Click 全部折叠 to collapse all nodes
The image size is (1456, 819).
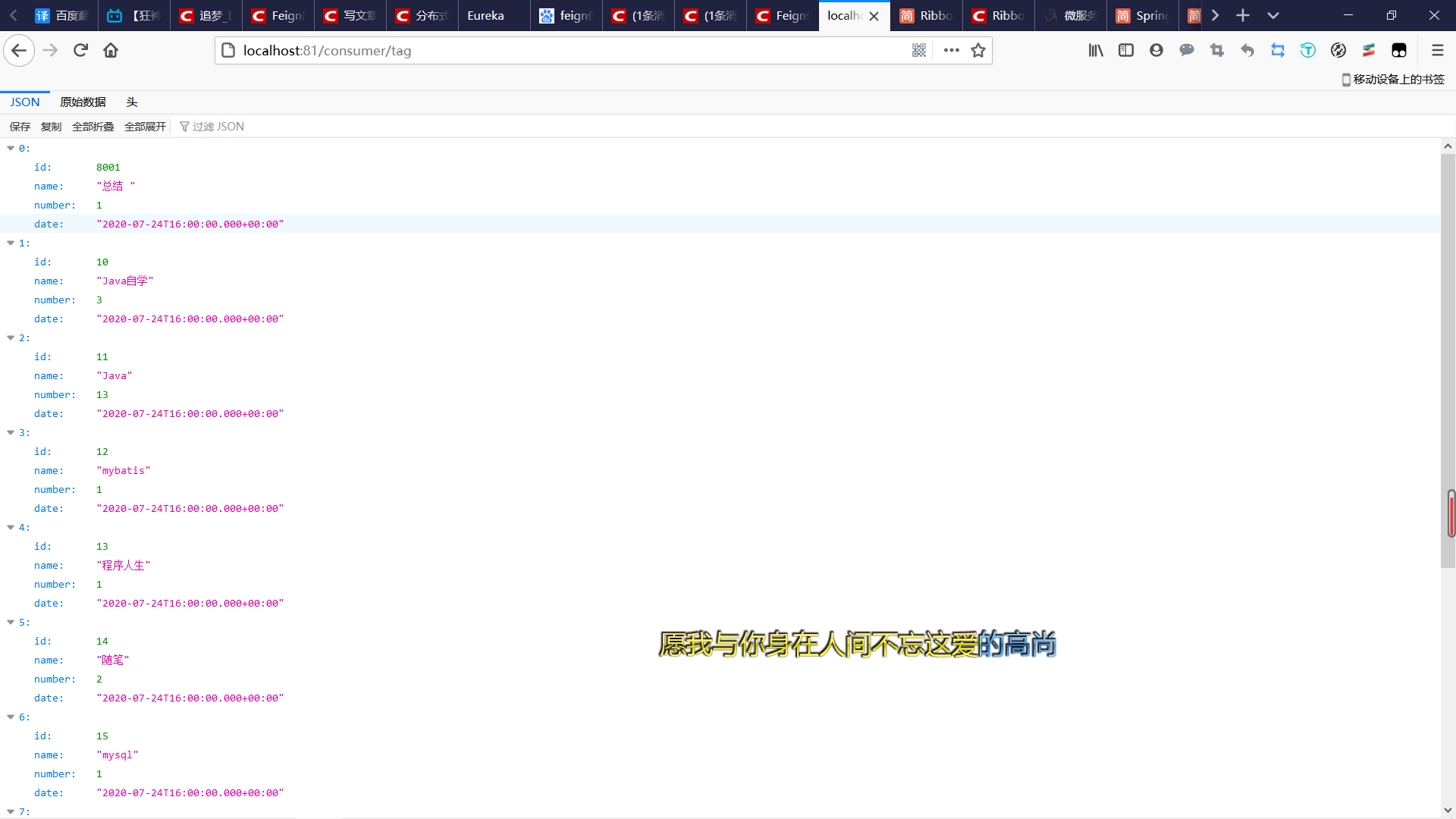click(x=93, y=126)
